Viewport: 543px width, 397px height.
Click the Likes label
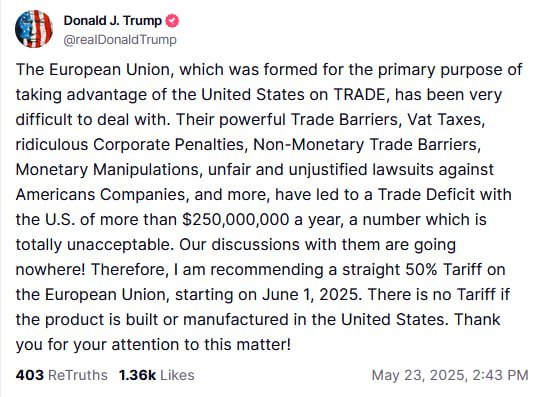tap(177, 375)
